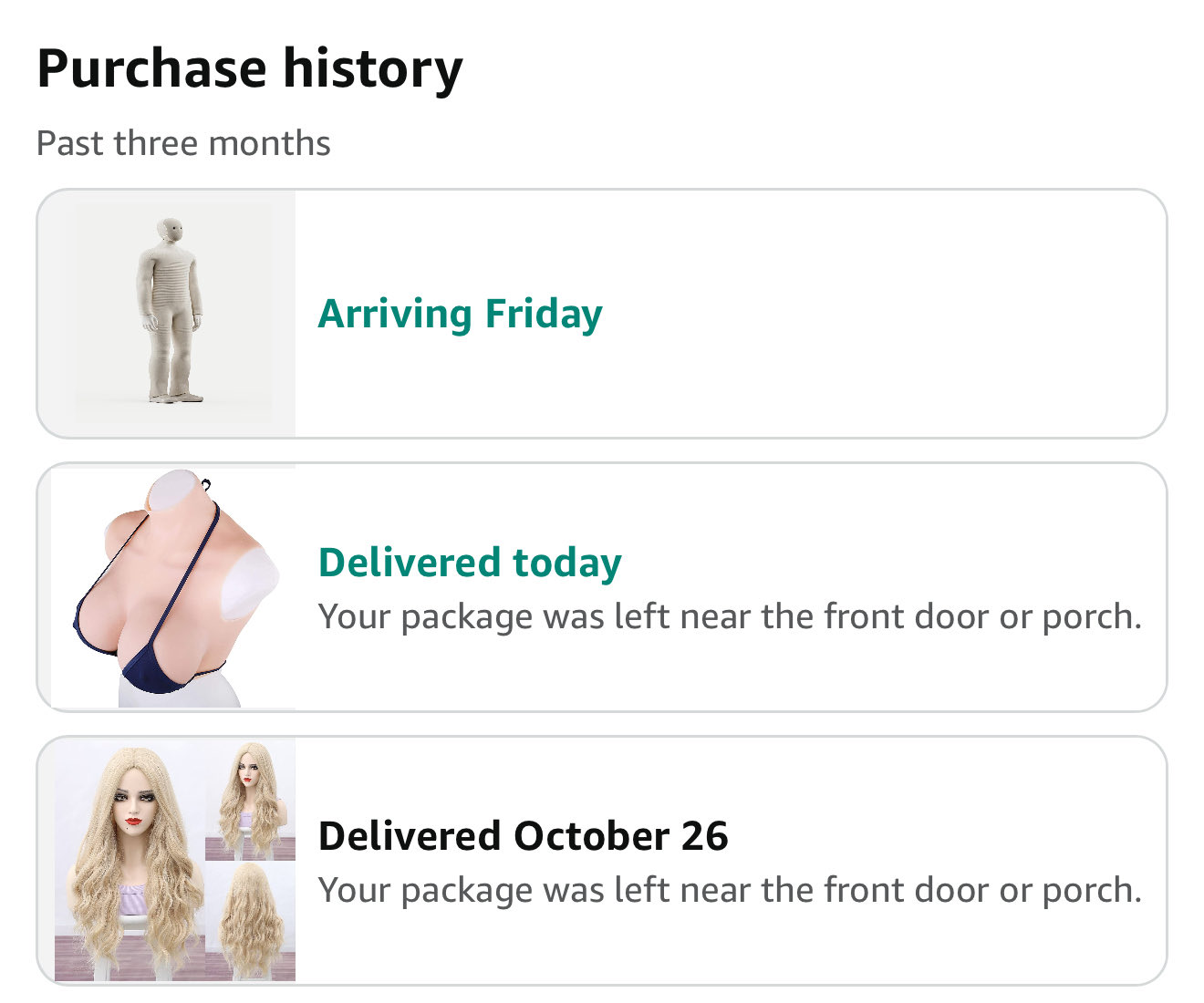
Task: Click small top-right wig front view image
Action: click(250, 798)
